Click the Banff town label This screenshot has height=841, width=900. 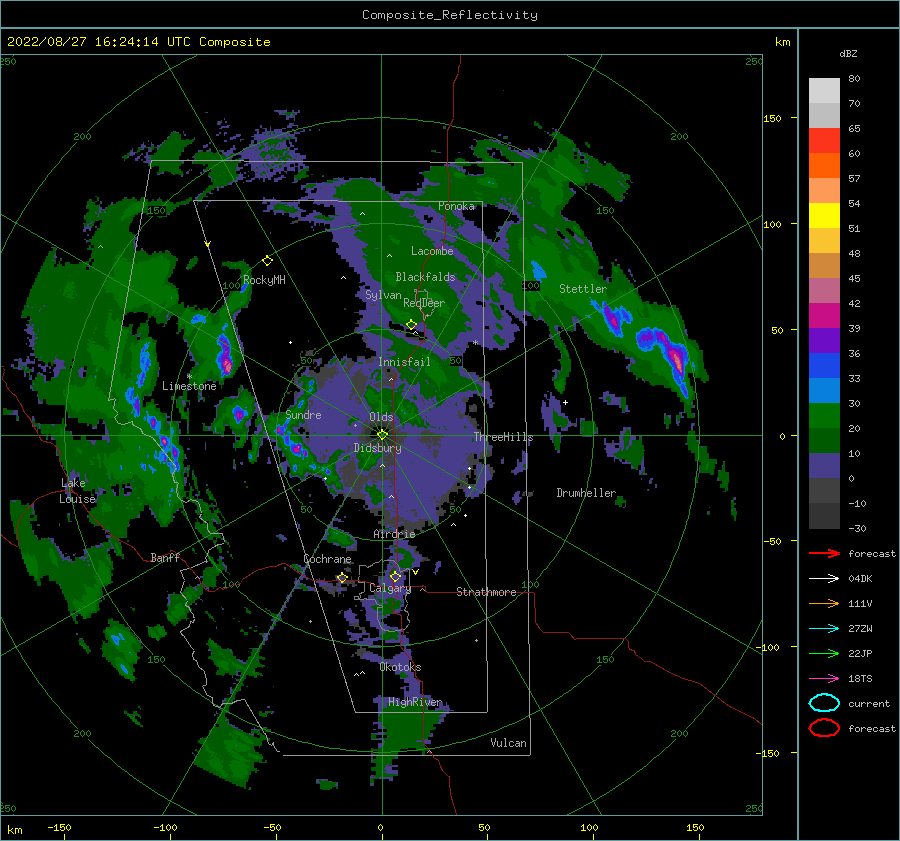pos(165,557)
